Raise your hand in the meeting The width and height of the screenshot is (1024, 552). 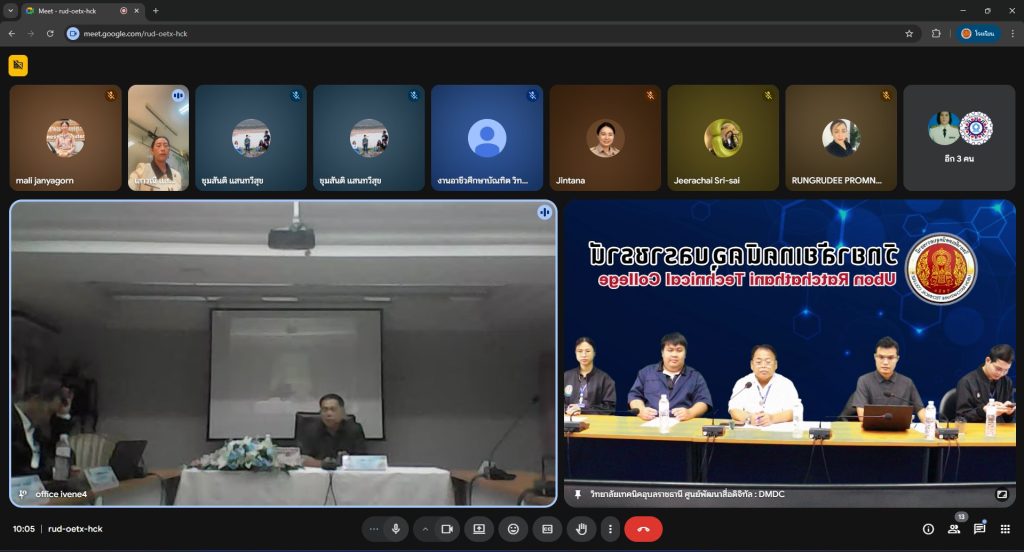tap(581, 529)
